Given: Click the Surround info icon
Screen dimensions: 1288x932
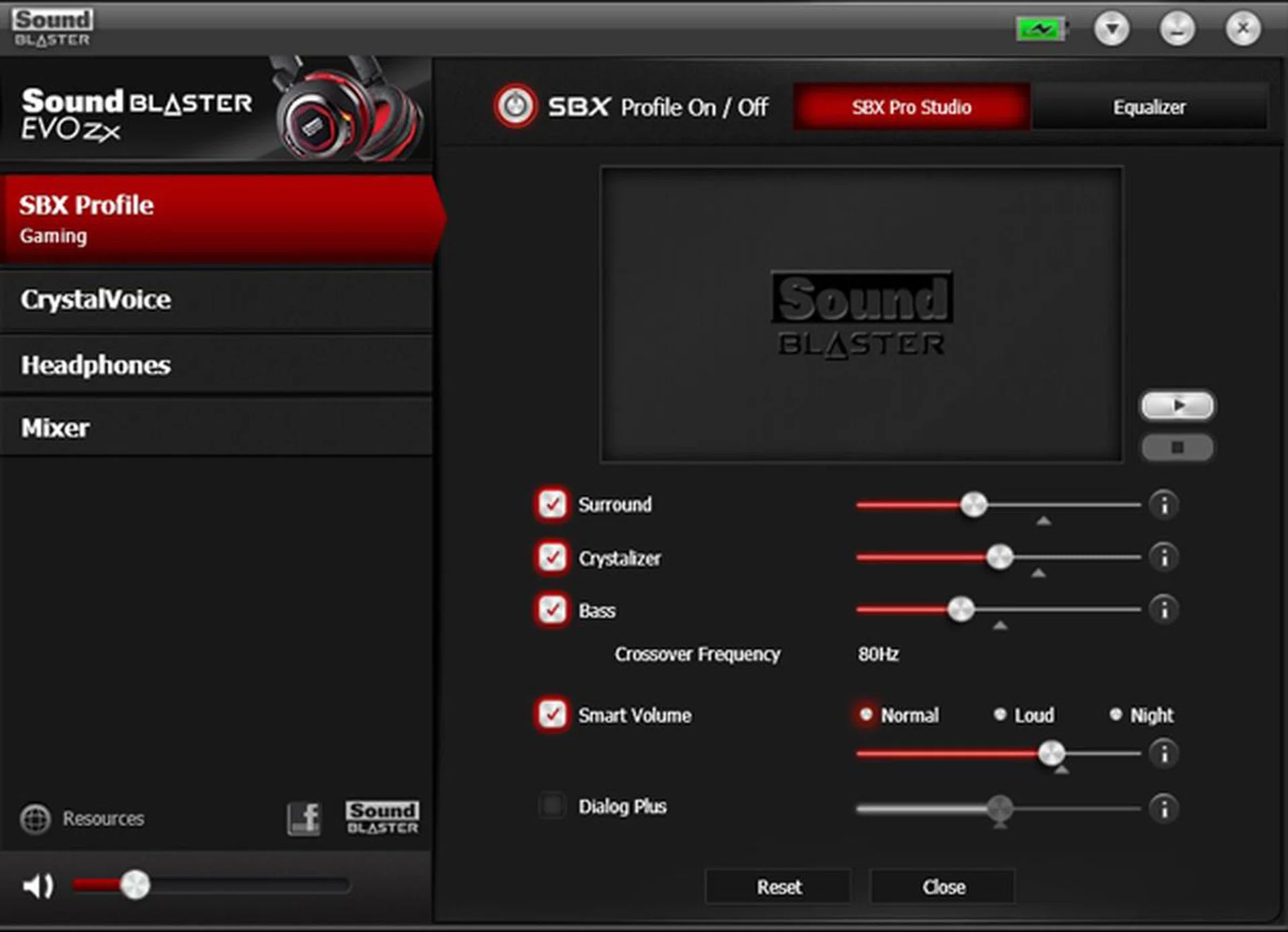Looking at the screenshot, I should click(1164, 504).
